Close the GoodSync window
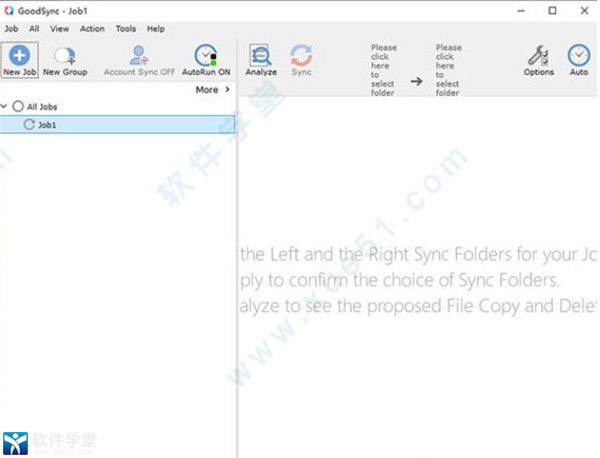This screenshot has width=600, height=458. pos(584,11)
